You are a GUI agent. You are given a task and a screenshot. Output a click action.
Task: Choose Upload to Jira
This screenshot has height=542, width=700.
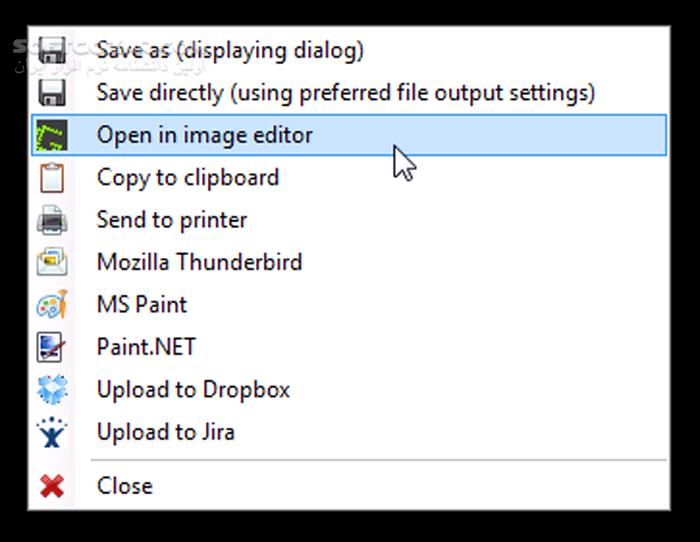(x=166, y=432)
